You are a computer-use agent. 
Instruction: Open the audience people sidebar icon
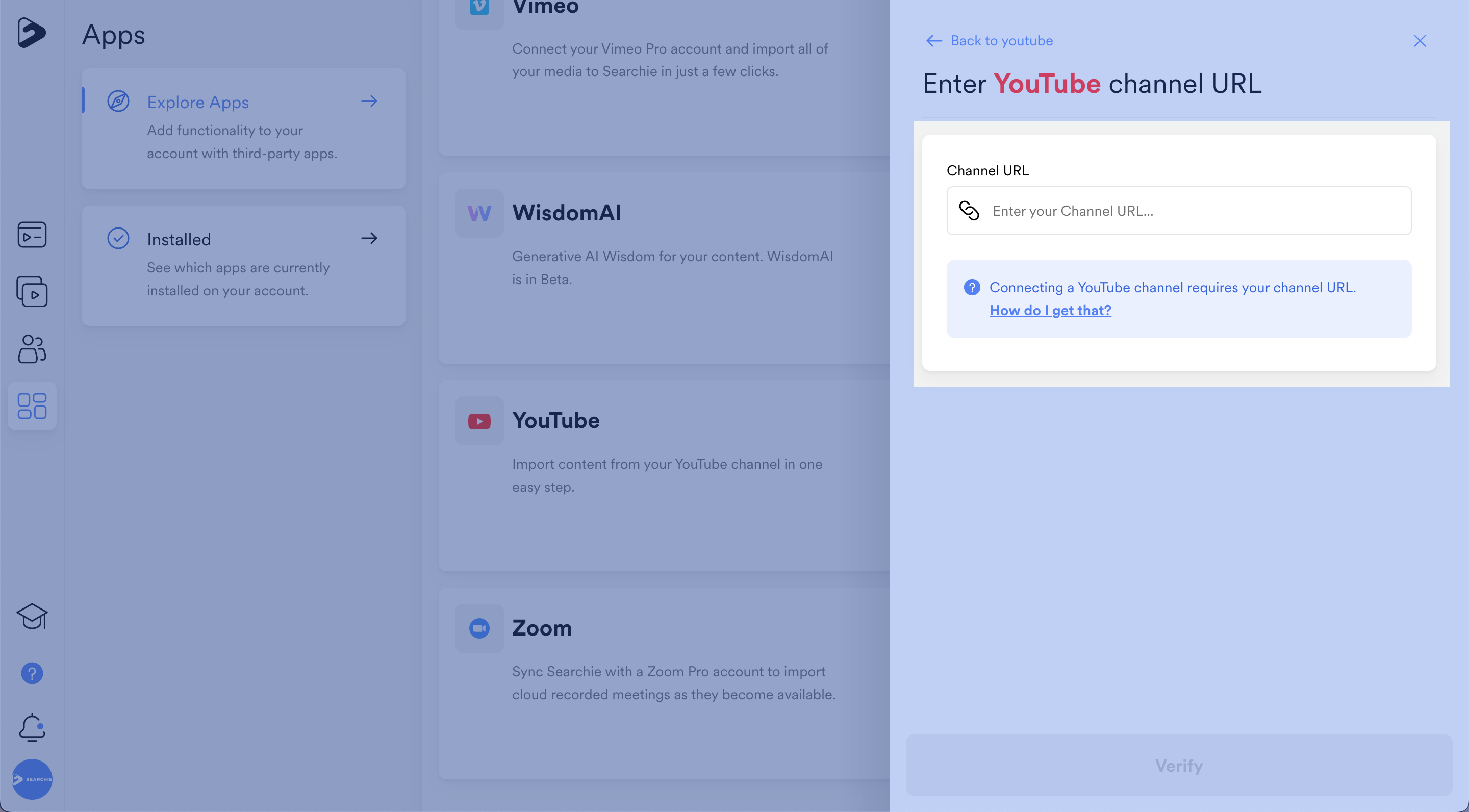click(x=32, y=348)
